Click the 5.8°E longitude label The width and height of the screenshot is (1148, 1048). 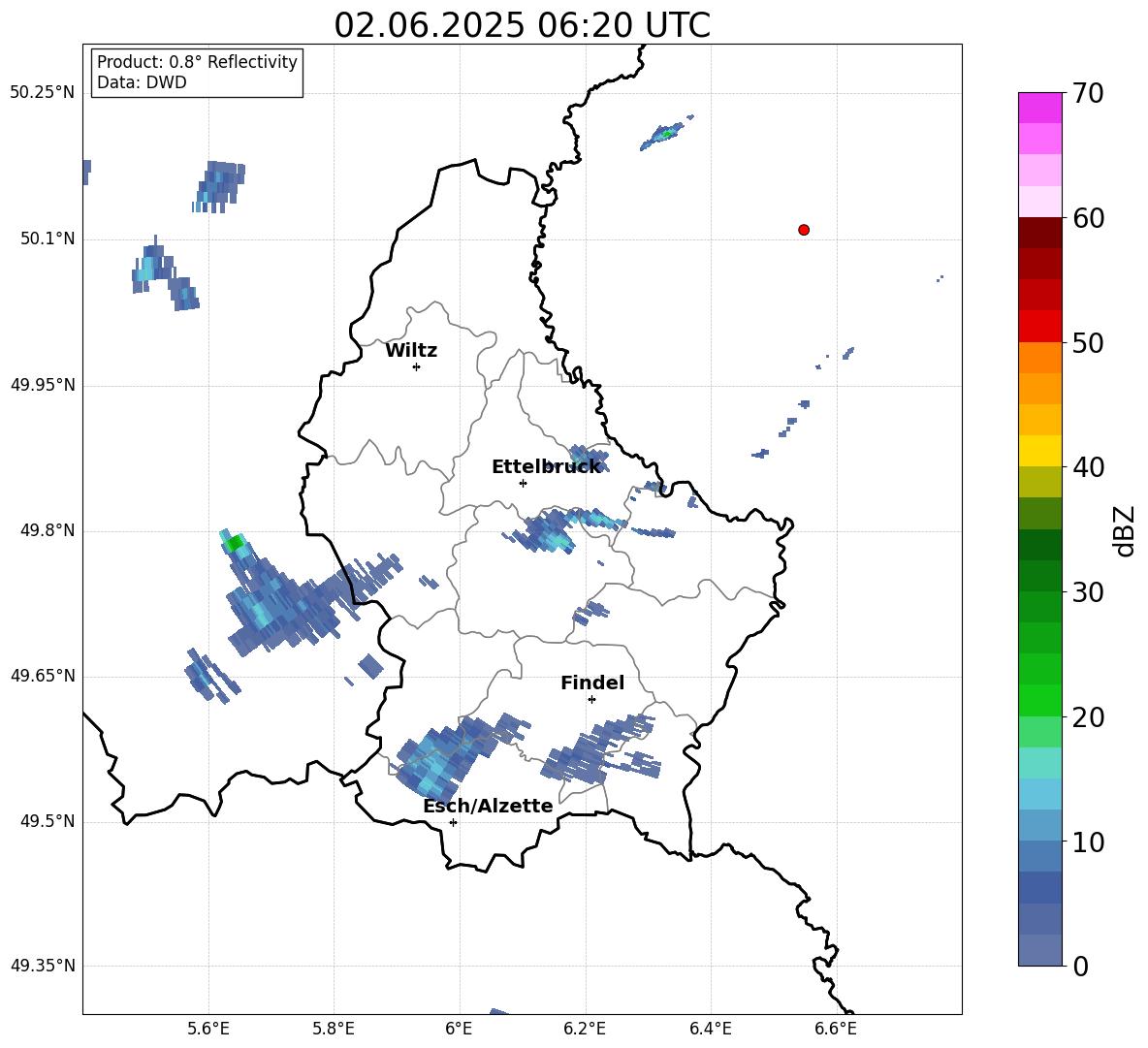coord(334,1029)
